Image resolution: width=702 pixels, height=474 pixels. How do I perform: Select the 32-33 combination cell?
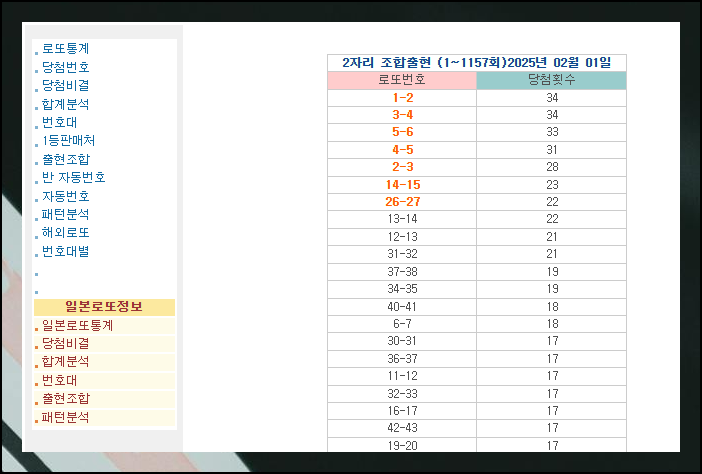pyautogui.click(x=402, y=393)
